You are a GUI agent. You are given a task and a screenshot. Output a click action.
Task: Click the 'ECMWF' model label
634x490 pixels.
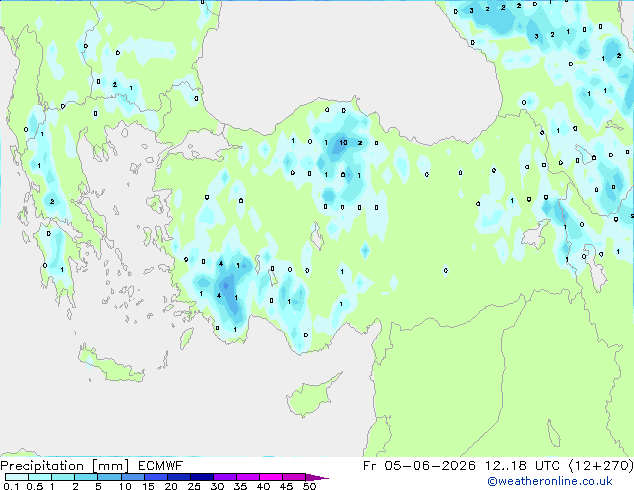click(161, 466)
